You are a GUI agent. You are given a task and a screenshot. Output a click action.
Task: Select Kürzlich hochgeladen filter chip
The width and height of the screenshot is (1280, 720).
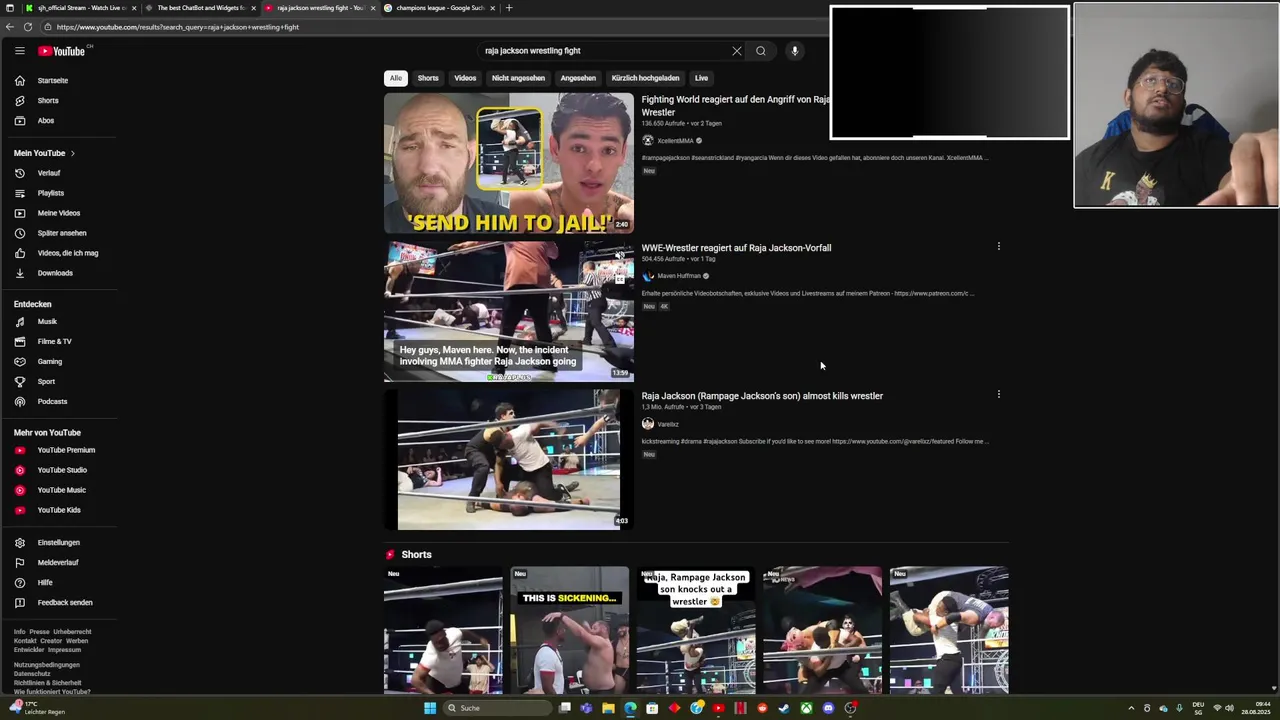coord(645,78)
